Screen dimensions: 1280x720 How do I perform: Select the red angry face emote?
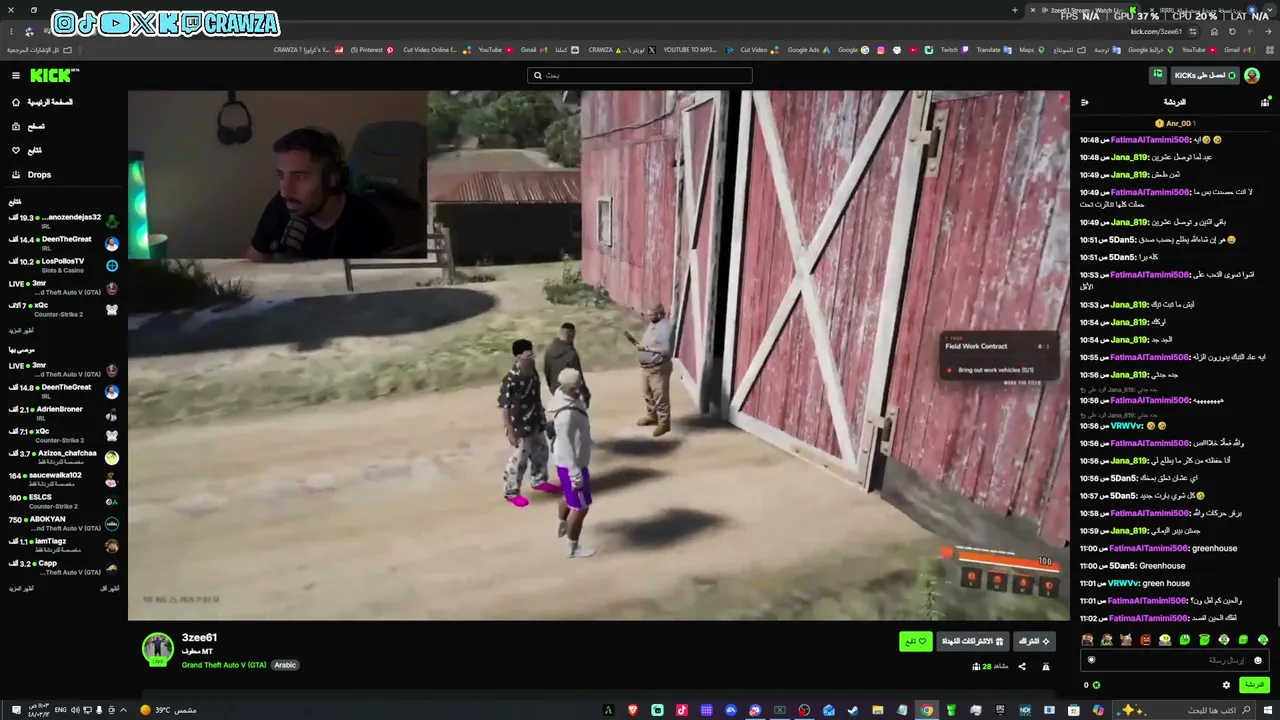pos(1146,640)
